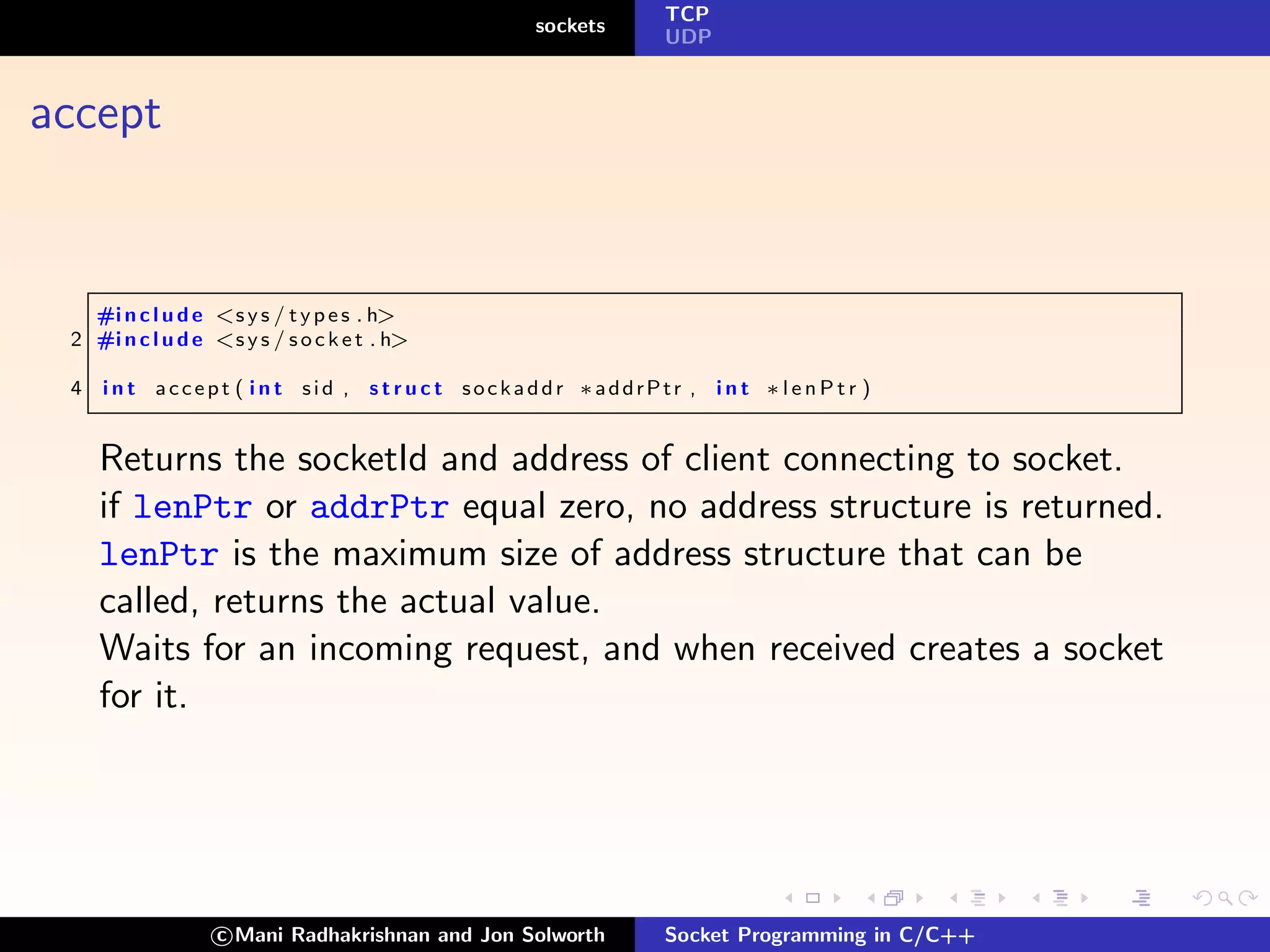Viewport: 1270px width, 952px height.
Task: Go to previous section using its left arrow
Action: (x=1036, y=898)
